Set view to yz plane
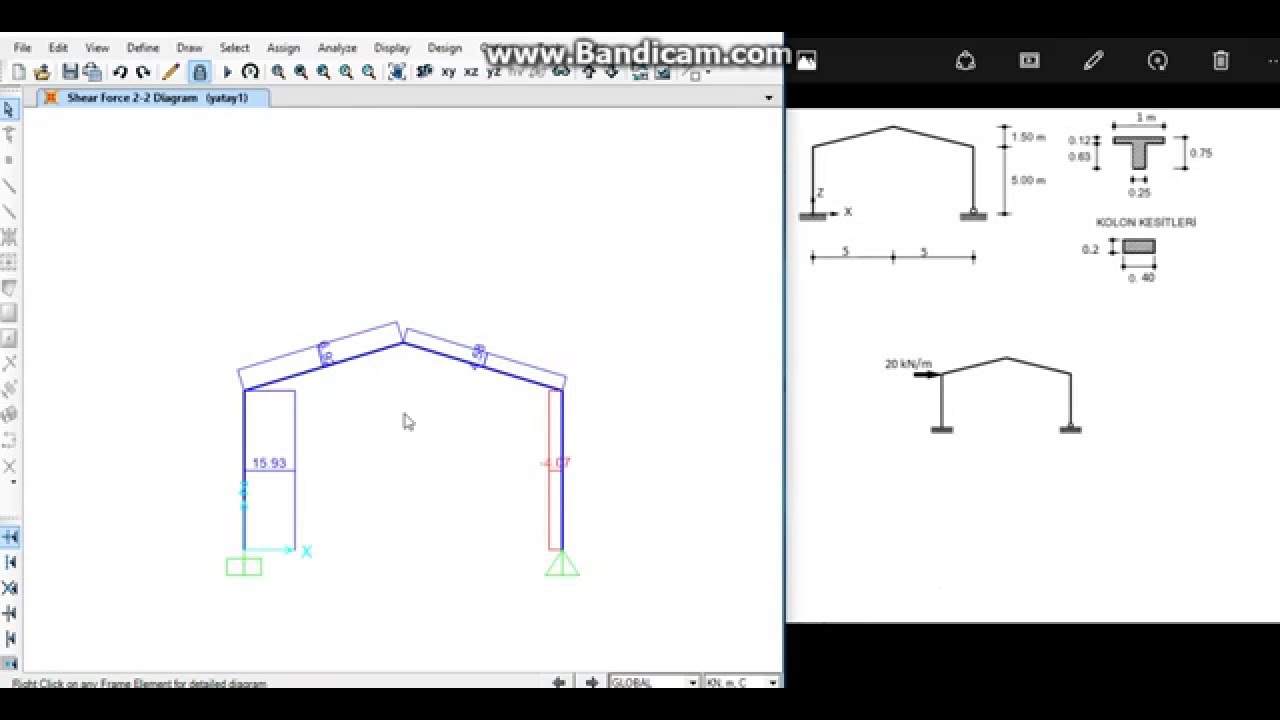Screen dimensions: 1280x720 pyautogui.click(x=494, y=72)
